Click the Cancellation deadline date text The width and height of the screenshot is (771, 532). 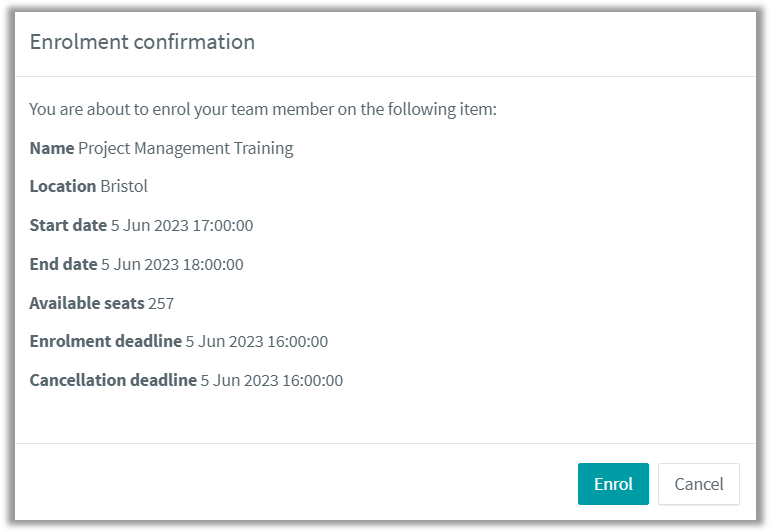tap(271, 381)
